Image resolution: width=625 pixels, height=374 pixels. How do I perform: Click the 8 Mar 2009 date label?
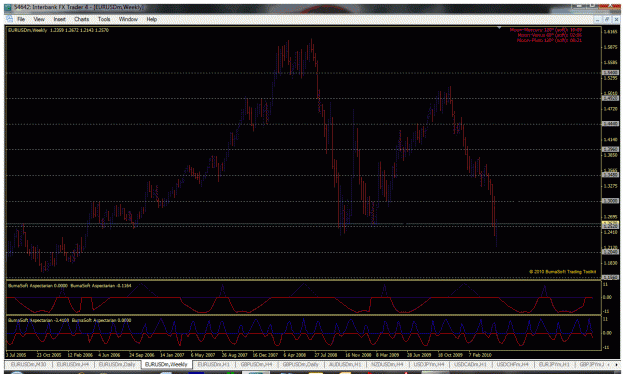(x=387, y=355)
